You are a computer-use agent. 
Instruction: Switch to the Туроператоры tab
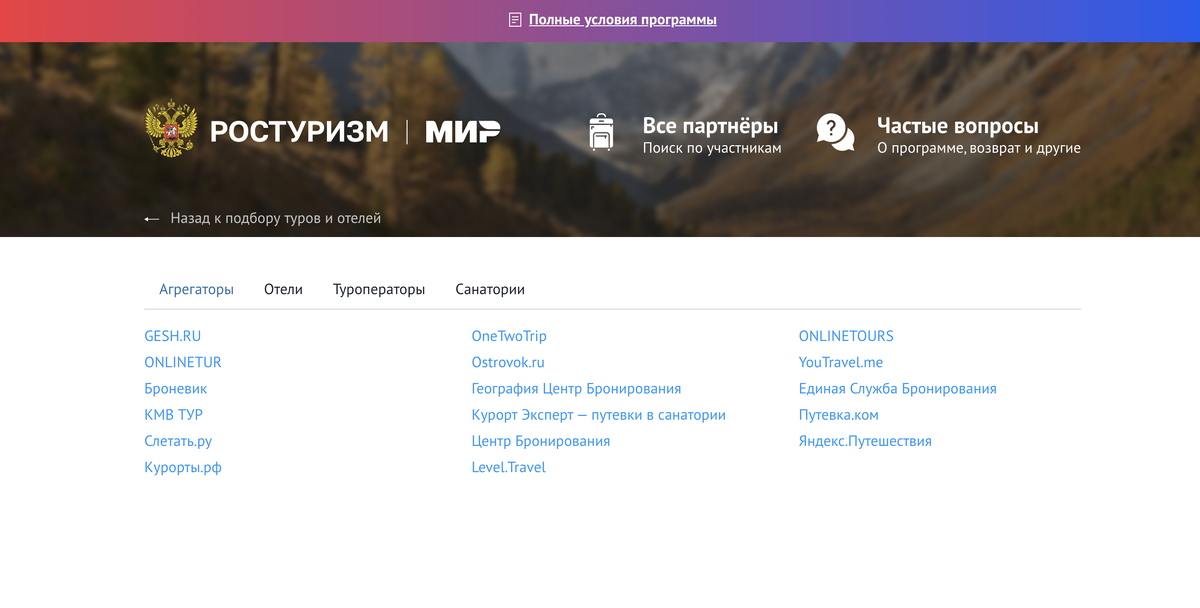click(379, 289)
